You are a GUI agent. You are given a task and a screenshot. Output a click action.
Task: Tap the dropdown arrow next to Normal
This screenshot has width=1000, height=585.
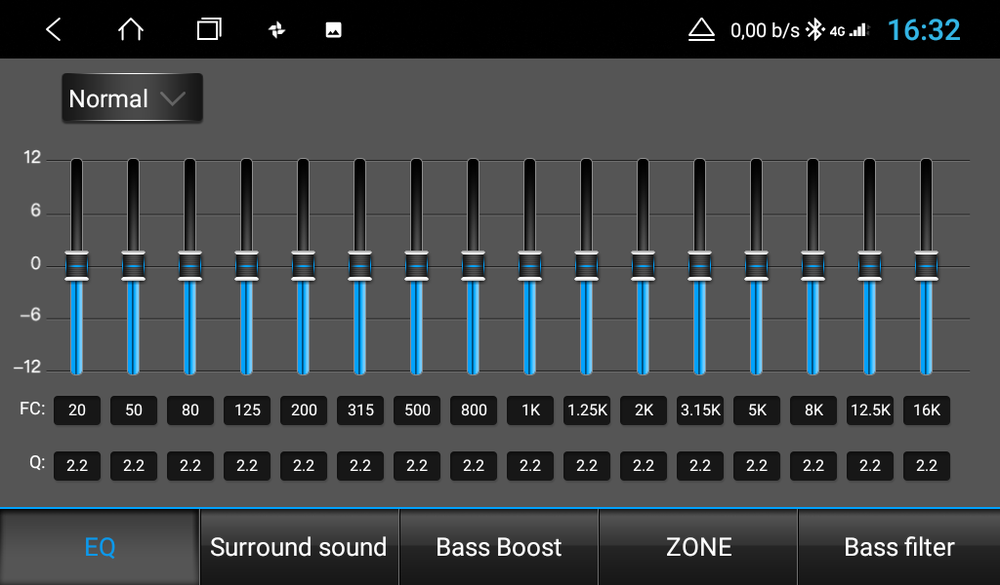(173, 98)
